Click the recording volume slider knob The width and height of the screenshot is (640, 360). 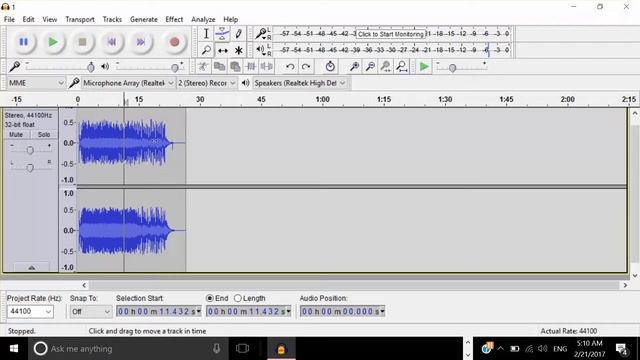click(91, 67)
